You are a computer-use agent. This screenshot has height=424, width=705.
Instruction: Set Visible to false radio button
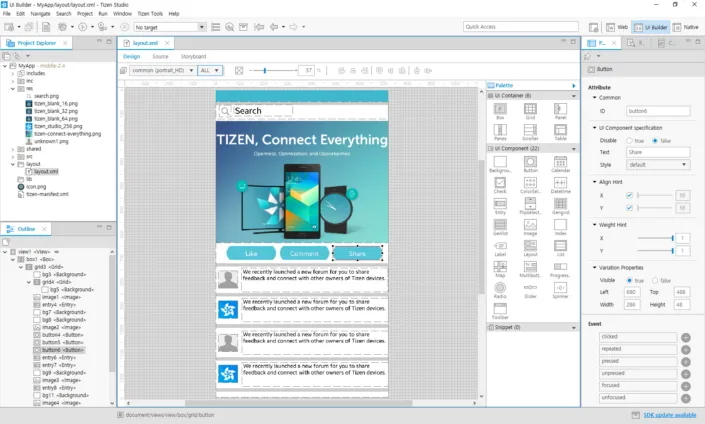coord(655,281)
